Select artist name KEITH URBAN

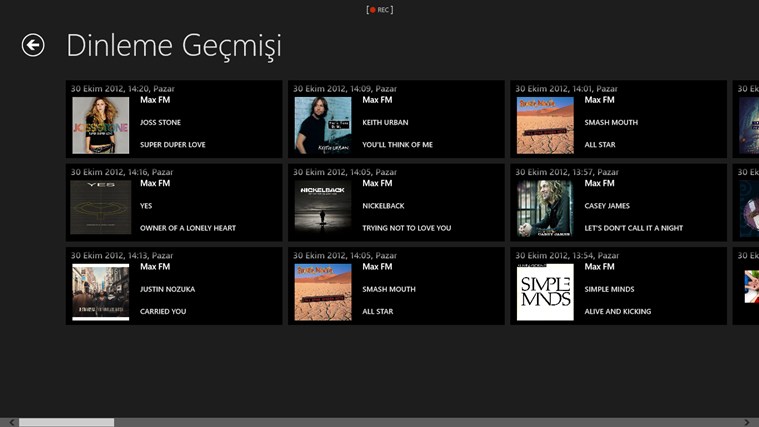click(385, 122)
